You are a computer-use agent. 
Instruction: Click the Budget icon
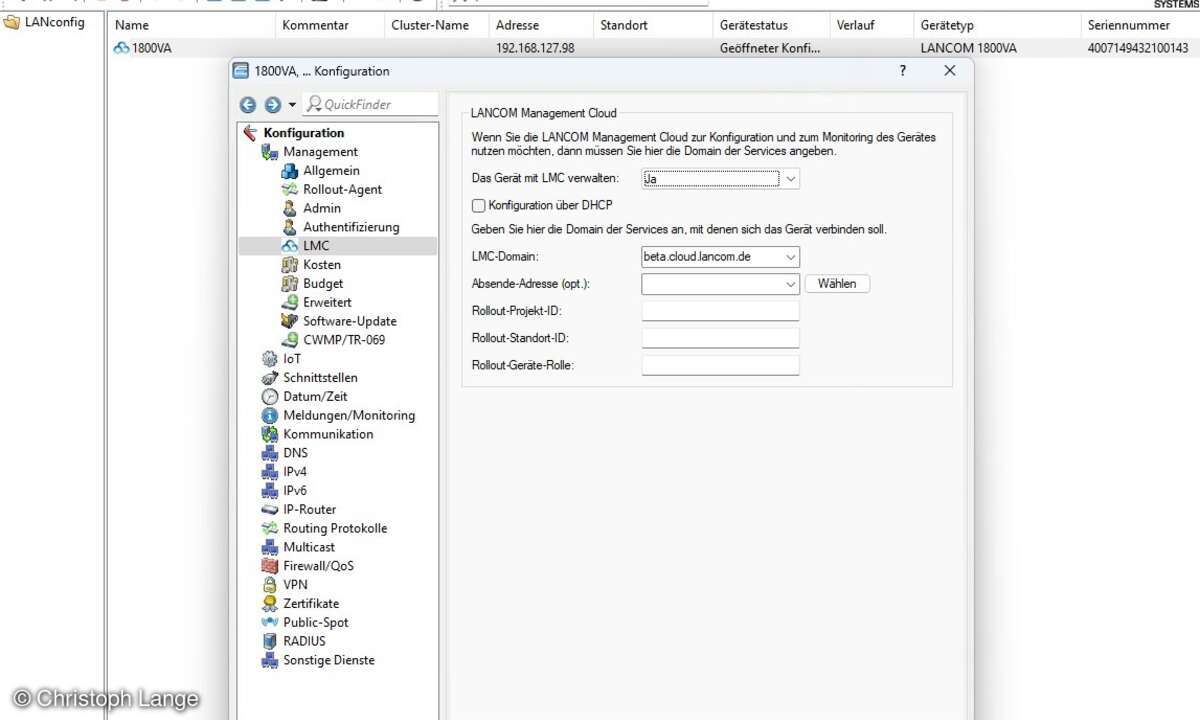290,284
